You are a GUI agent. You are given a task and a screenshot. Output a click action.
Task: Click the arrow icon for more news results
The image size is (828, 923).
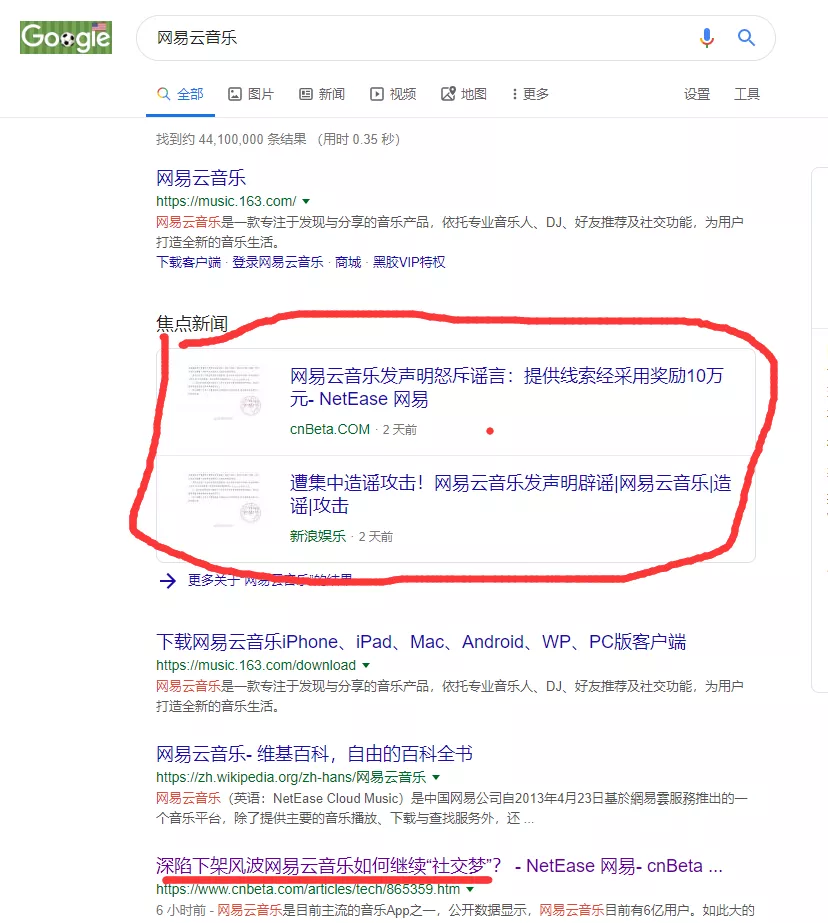coord(168,581)
